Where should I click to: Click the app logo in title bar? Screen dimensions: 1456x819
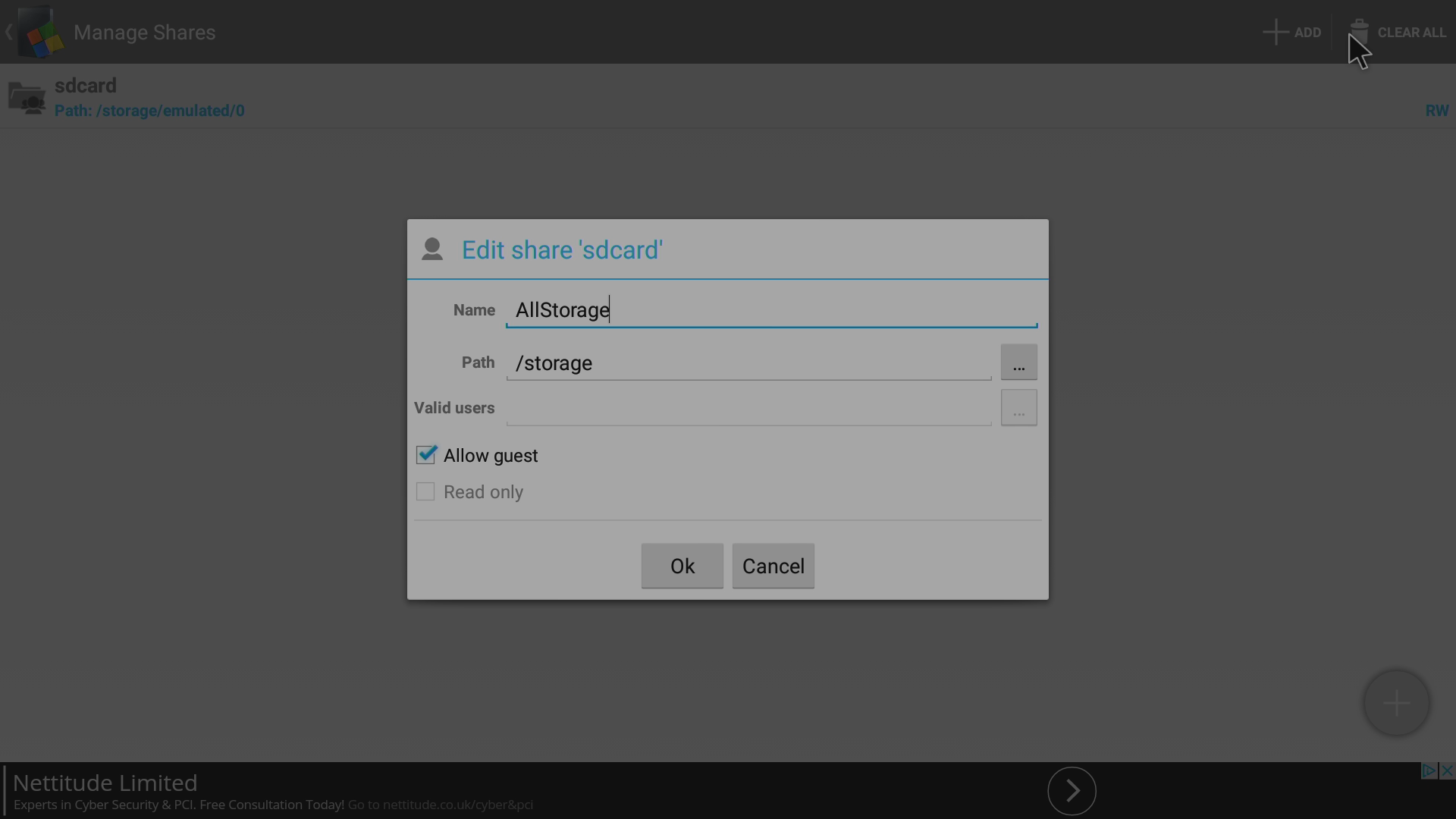tap(40, 33)
